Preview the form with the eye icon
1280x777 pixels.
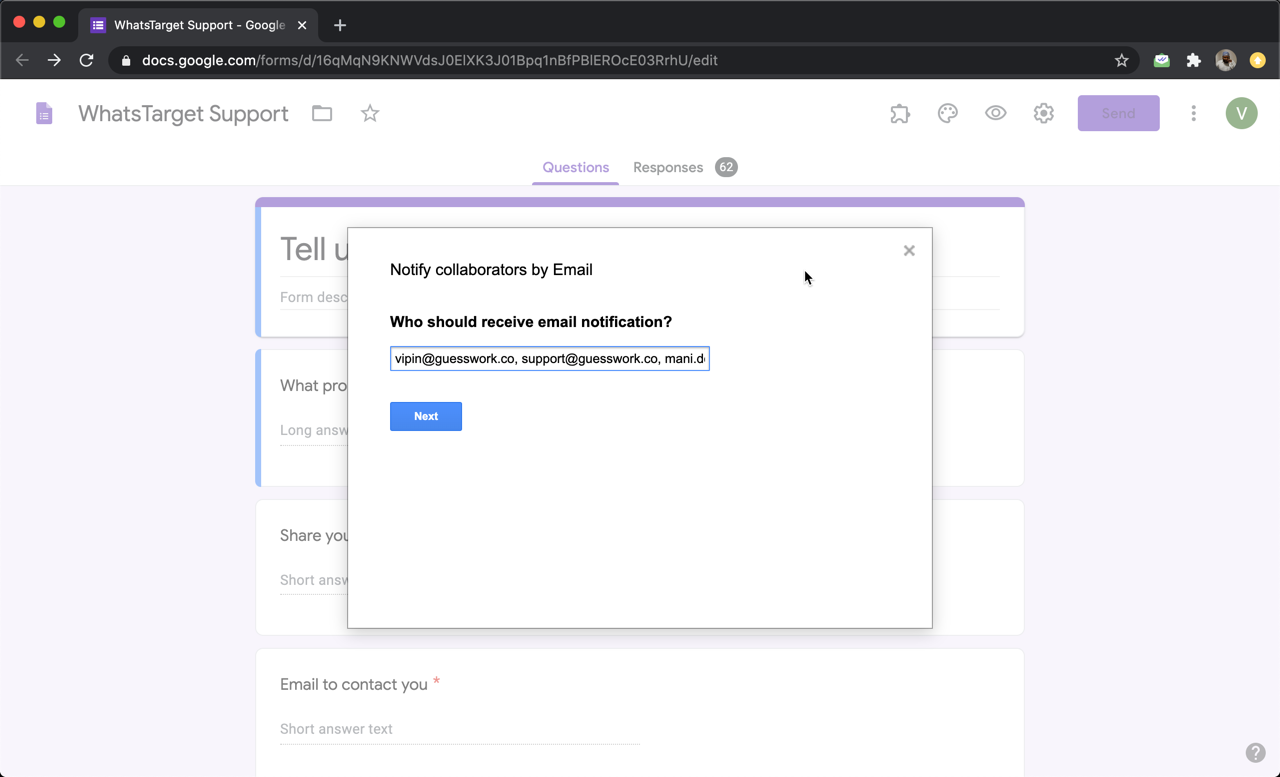[995, 113]
